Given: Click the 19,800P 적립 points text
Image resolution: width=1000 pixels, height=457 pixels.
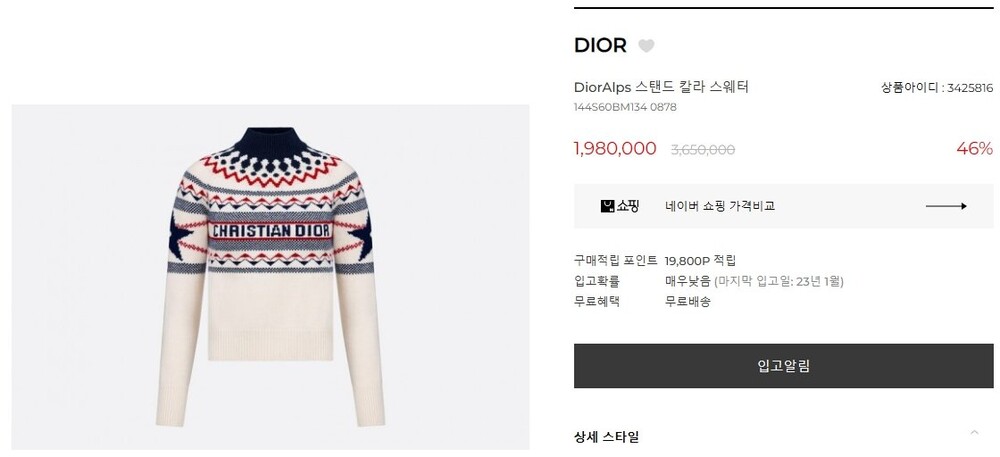Looking at the screenshot, I should tap(700, 261).
